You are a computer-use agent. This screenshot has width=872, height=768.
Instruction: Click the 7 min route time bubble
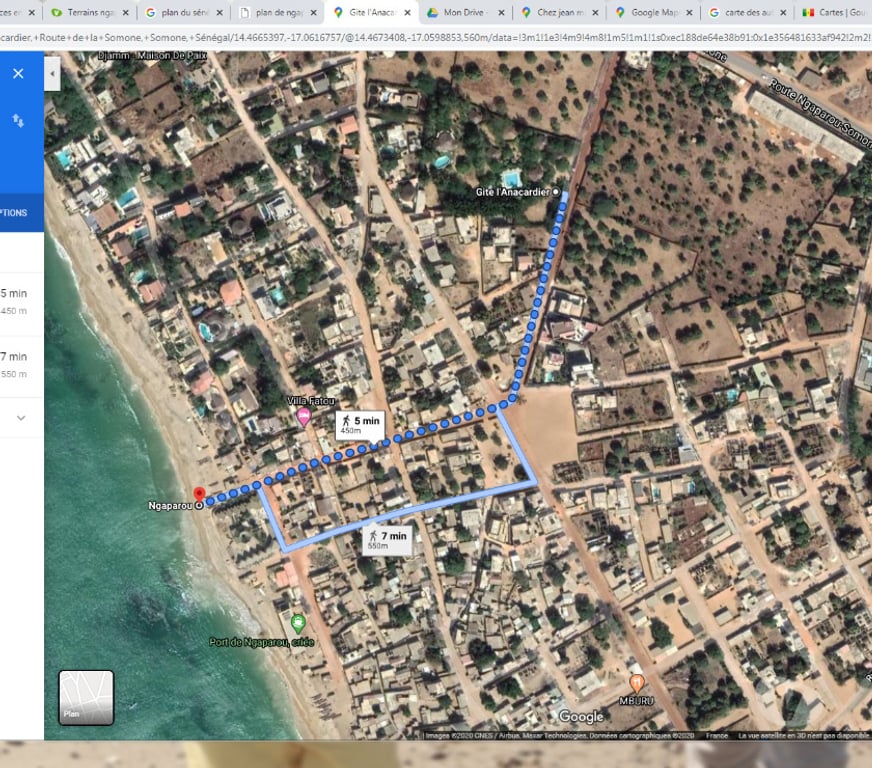coord(387,541)
